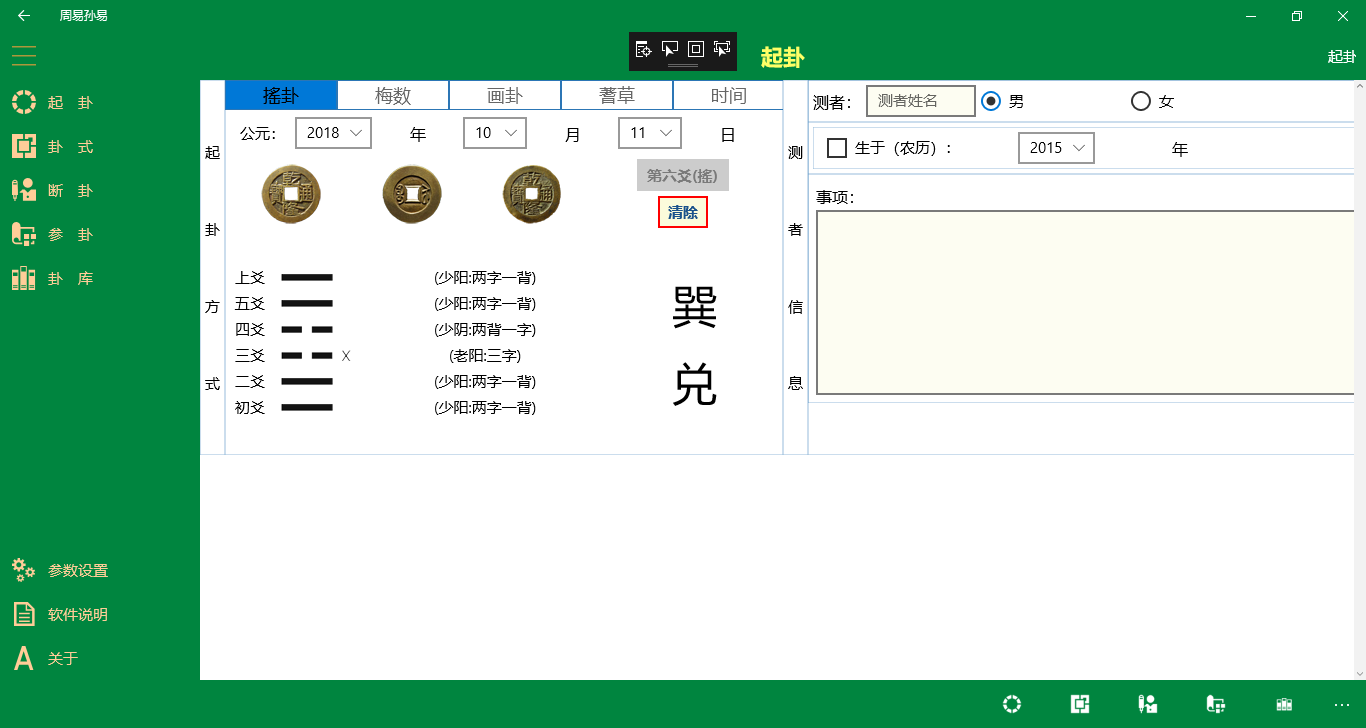Toggle Track Focused Element debug icon
Image resolution: width=1366 pixels, height=728 pixels.
(722, 49)
